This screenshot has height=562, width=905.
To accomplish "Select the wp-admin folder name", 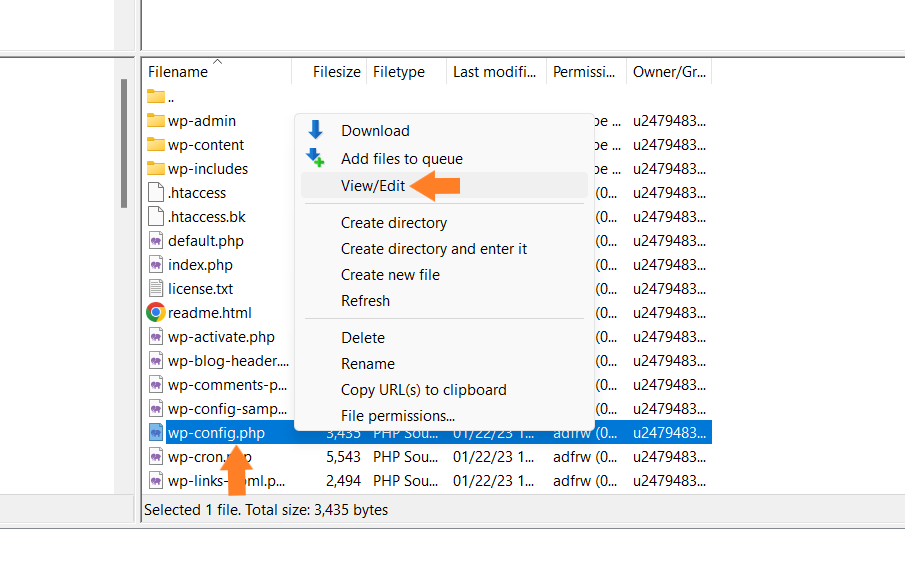I will [x=202, y=121].
